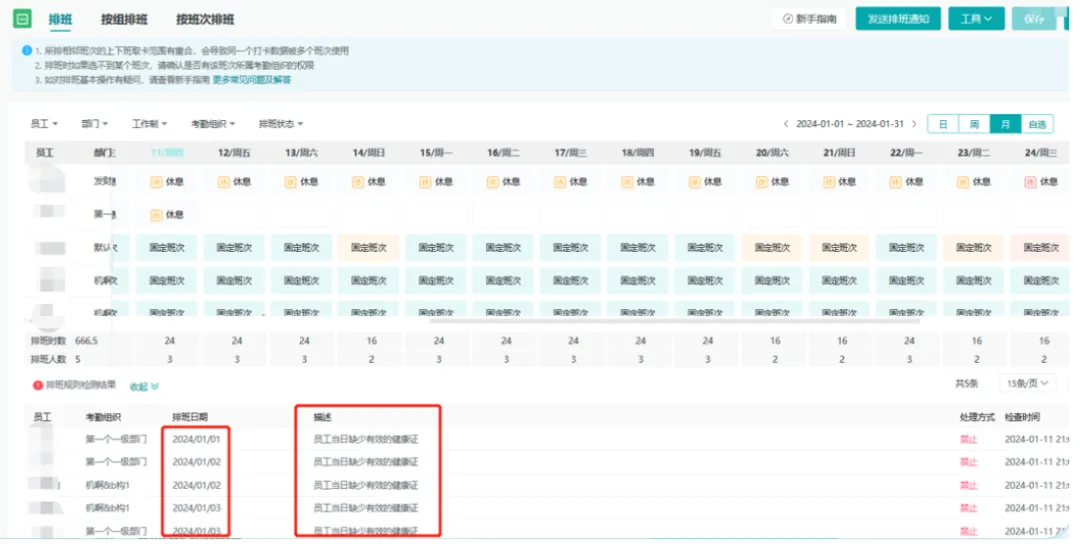This screenshot has width=1080, height=549.
Task: Open the 工具 dropdown menu
Action: click(x=976, y=19)
